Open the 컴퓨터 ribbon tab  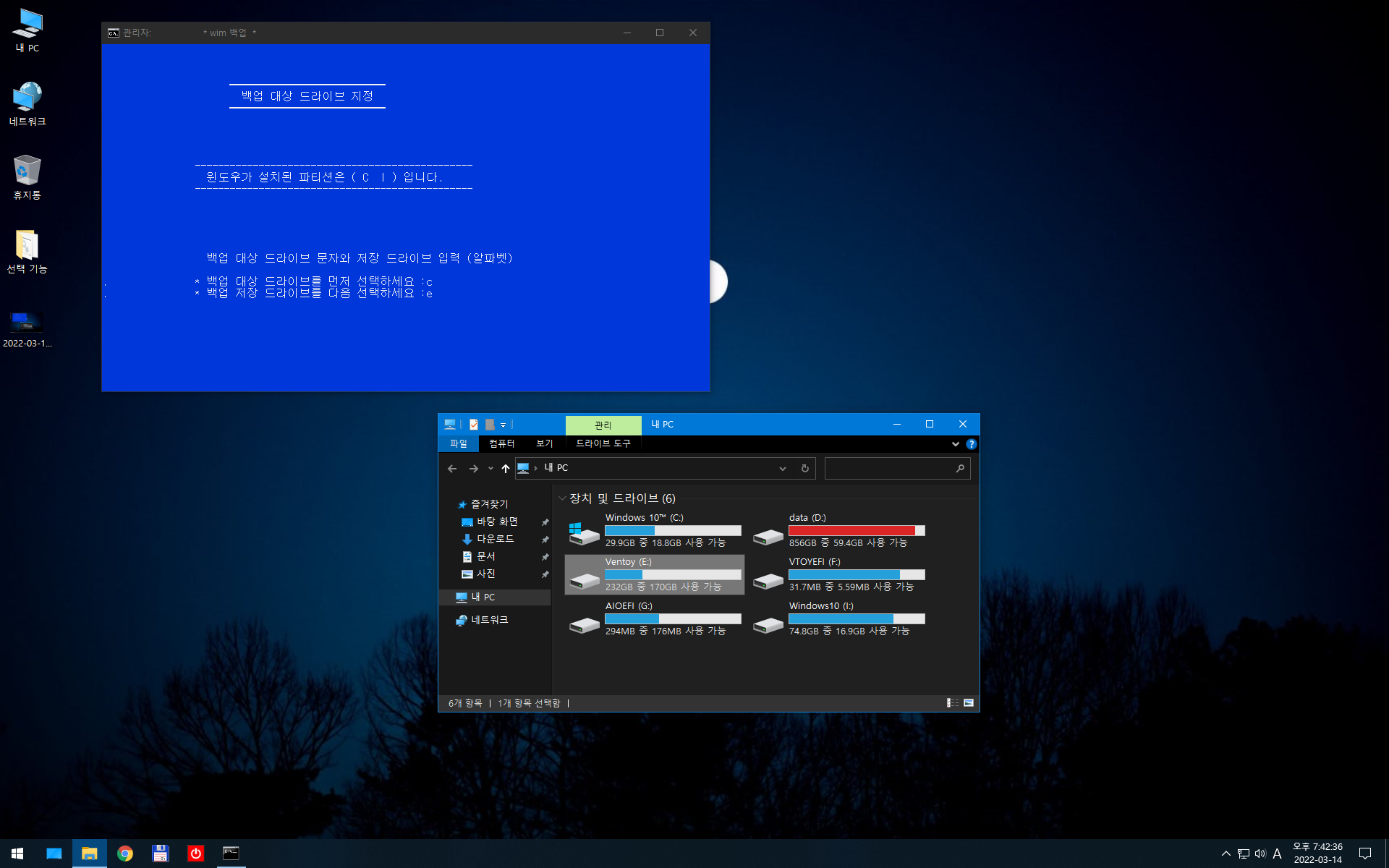[x=501, y=443]
